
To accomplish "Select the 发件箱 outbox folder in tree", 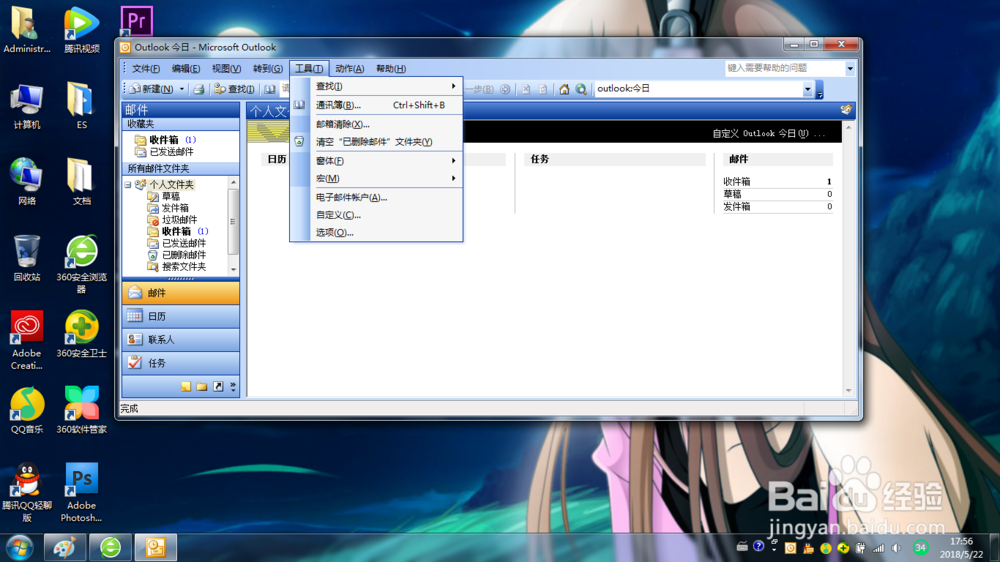I will click(175, 208).
